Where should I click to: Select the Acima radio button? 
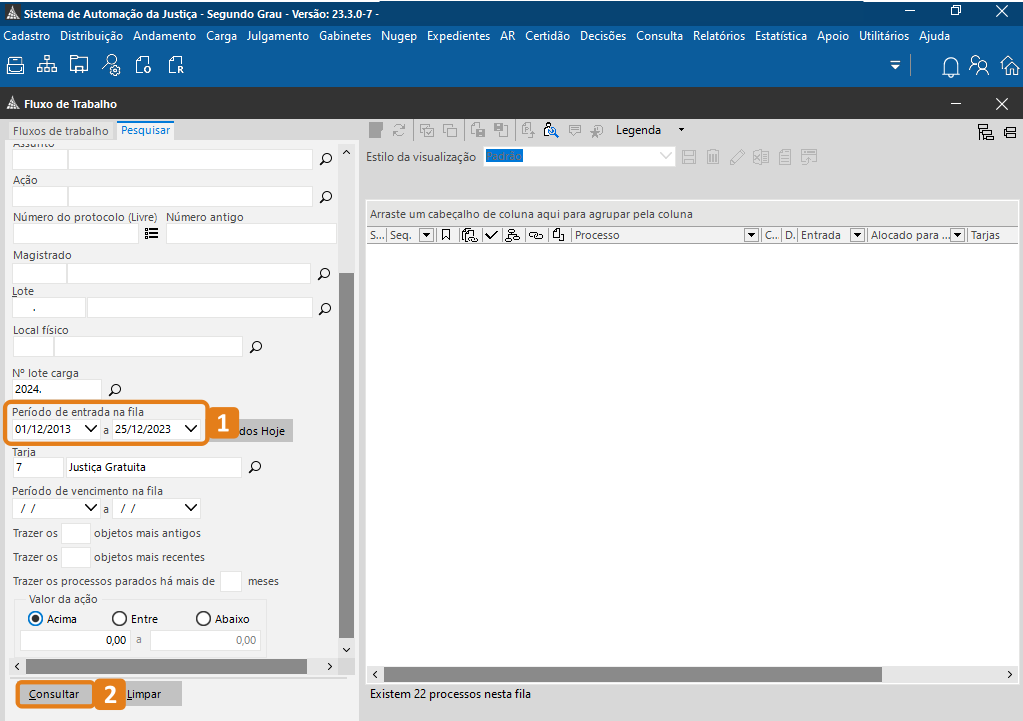click(35, 619)
